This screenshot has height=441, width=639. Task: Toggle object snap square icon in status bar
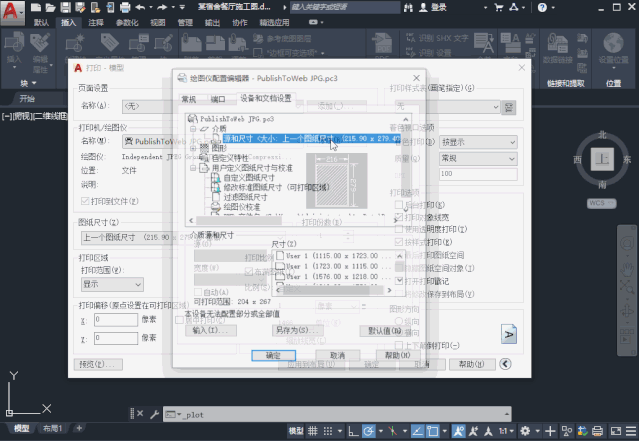point(432,431)
